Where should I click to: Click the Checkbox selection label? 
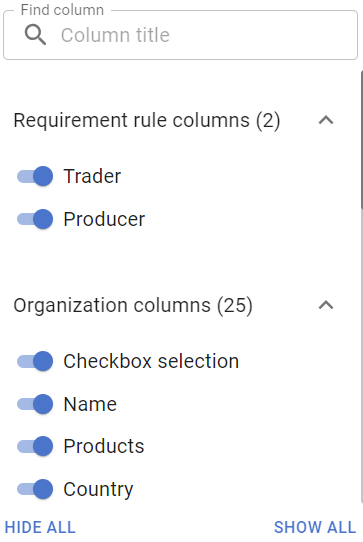coord(151,361)
